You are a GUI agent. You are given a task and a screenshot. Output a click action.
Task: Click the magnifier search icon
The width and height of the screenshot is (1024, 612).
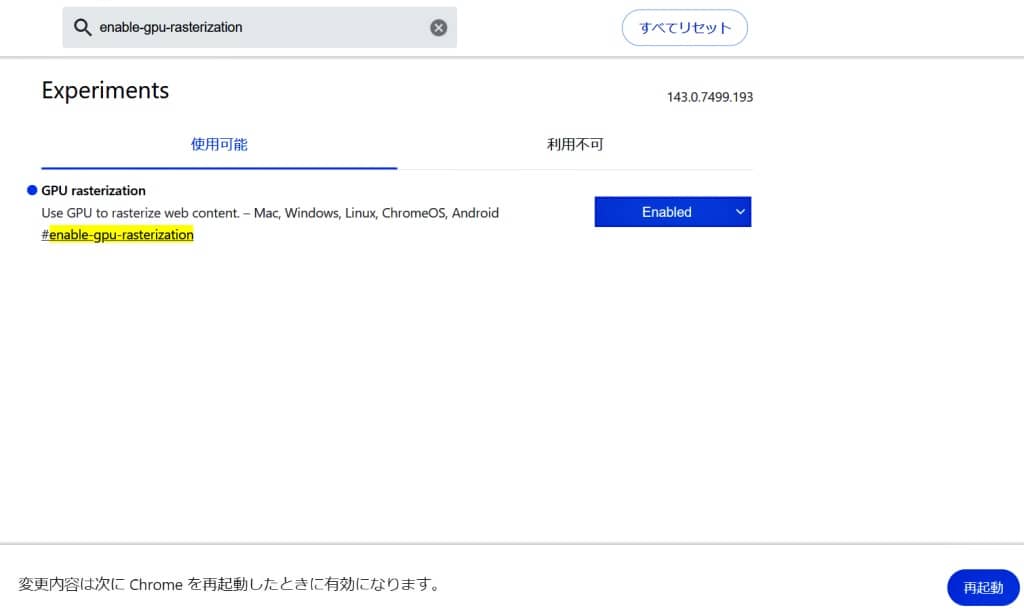[x=83, y=27]
